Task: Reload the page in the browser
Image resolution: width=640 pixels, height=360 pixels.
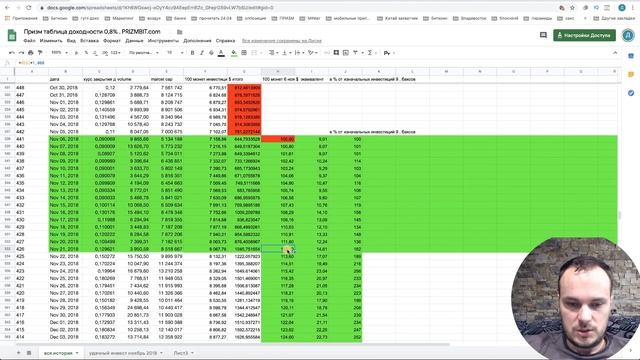Action: pyautogui.click(x=29, y=7)
